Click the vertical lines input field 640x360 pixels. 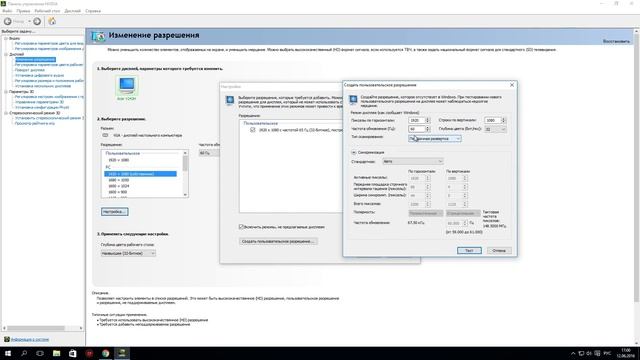click(x=492, y=120)
